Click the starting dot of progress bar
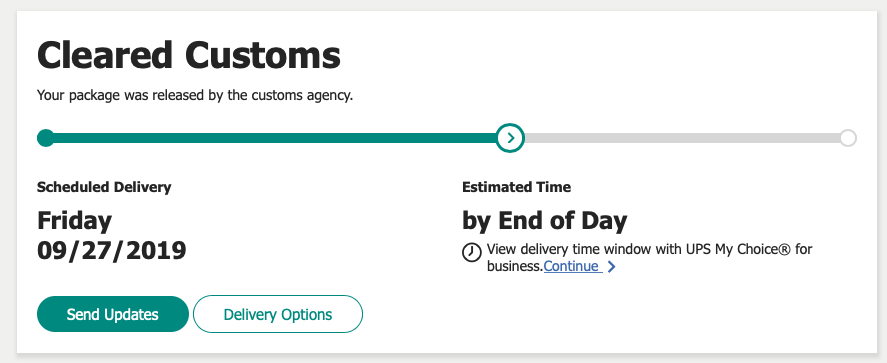 46,138
